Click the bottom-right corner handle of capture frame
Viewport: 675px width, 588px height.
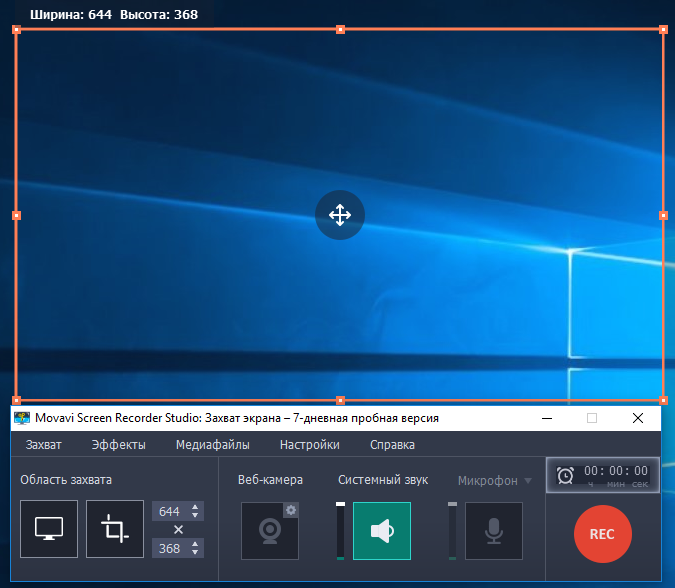pyautogui.click(x=663, y=400)
